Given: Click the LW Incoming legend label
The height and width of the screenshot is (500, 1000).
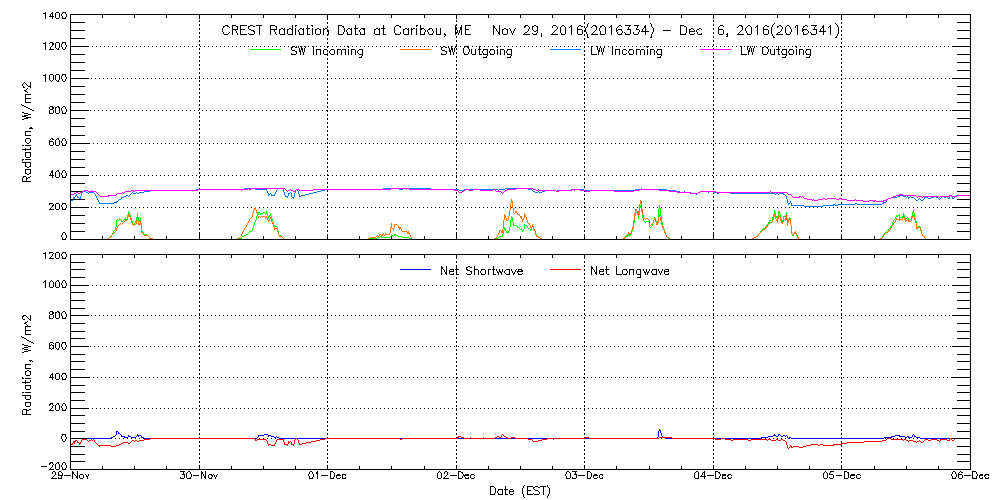Looking at the screenshot, I should point(626,52).
